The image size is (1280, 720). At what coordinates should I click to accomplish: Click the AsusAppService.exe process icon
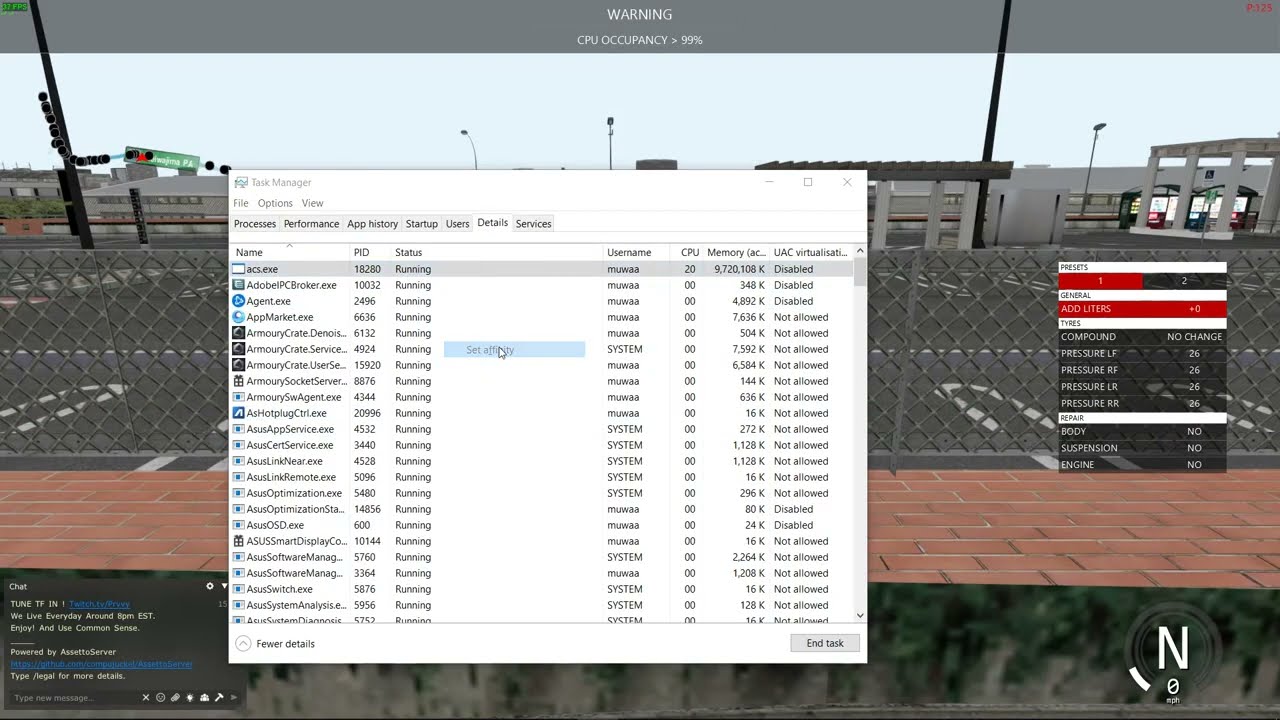pyautogui.click(x=239, y=429)
